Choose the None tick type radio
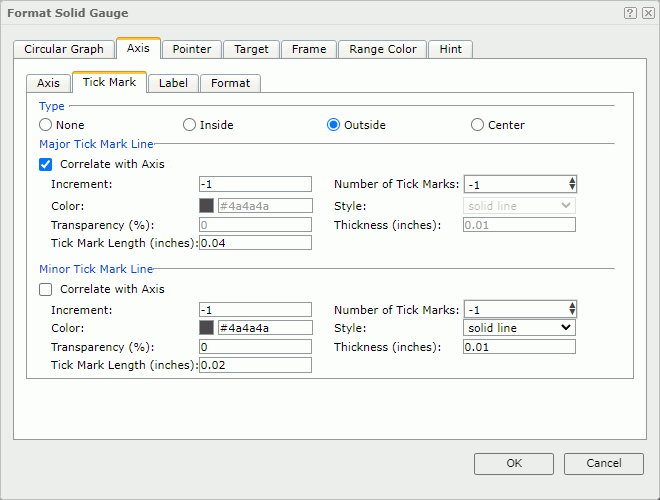 point(45,125)
